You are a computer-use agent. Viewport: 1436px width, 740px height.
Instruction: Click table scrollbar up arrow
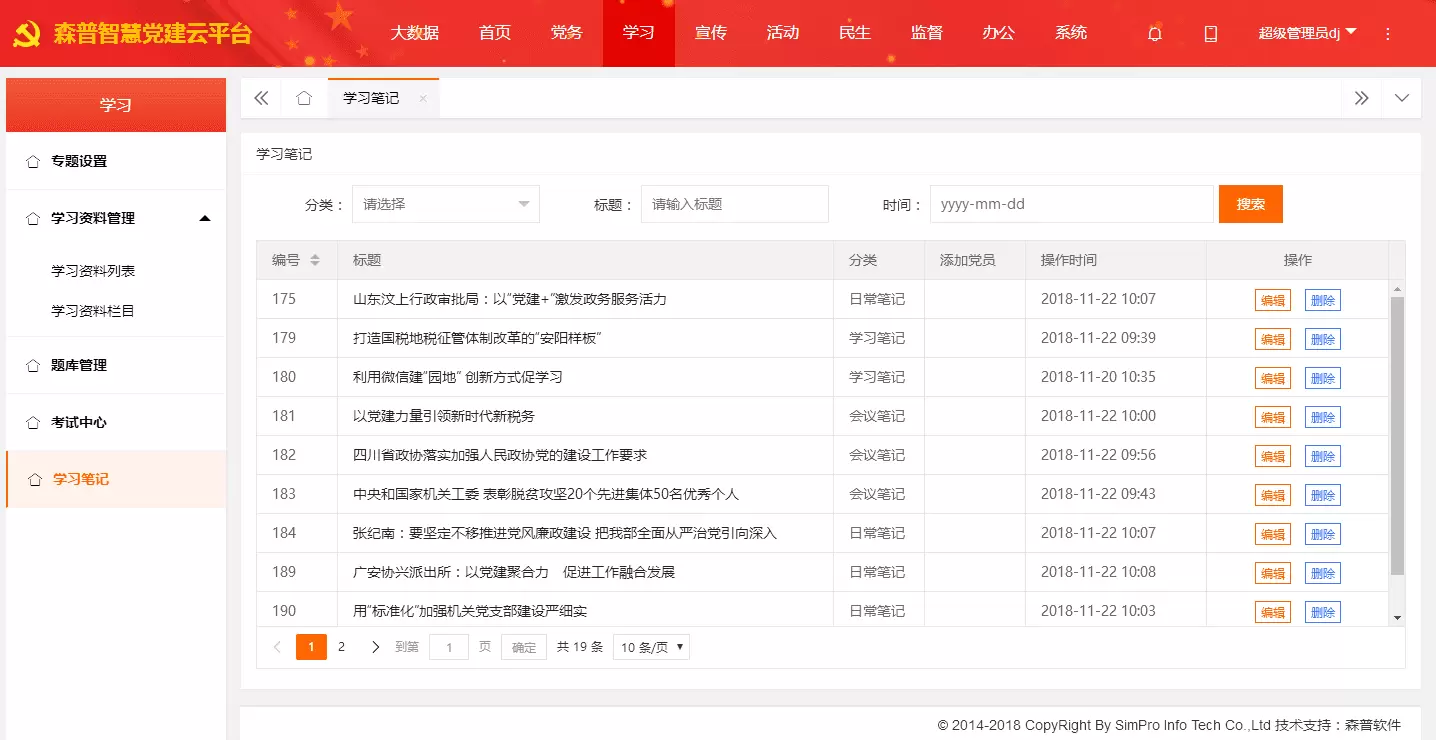[1397, 288]
